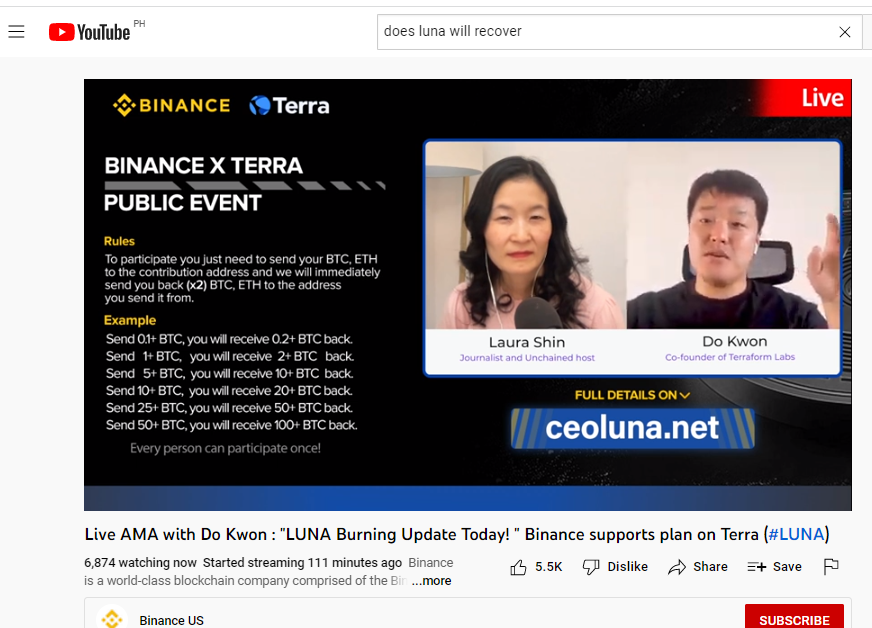872x628 pixels.
Task: Click '6,874 watching now' text
Action: coord(140,563)
